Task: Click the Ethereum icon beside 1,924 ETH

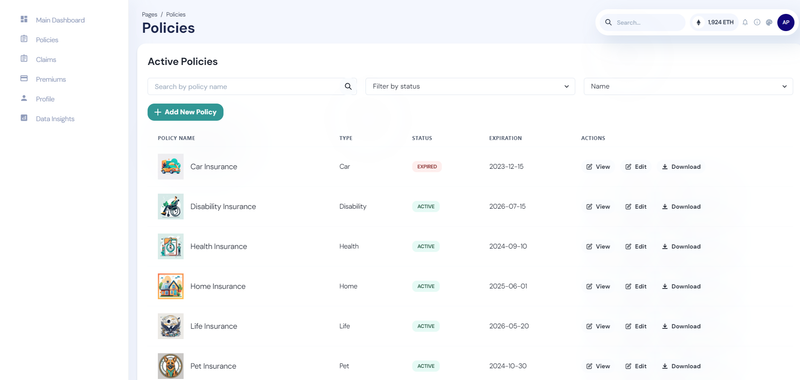Action: pyautogui.click(x=699, y=22)
